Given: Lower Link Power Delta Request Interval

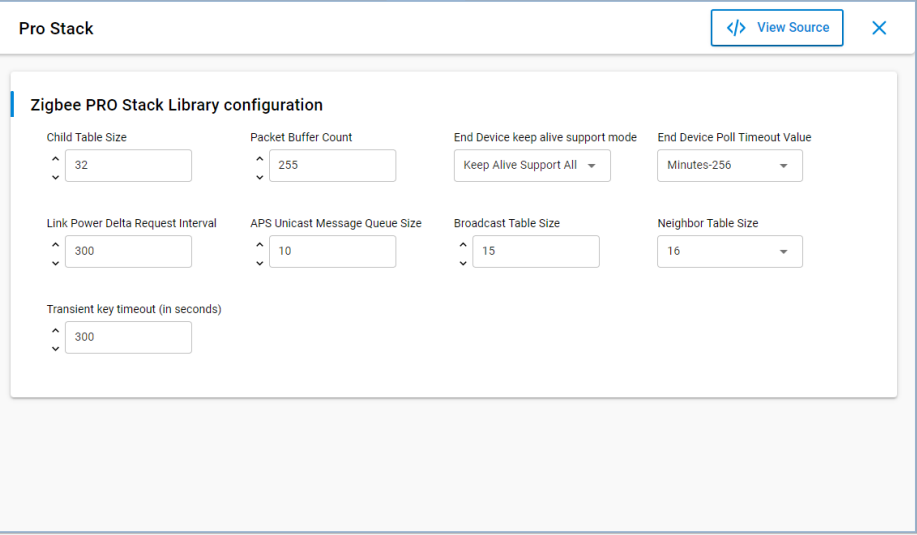Looking at the screenshot, I should (x=55, y=263).
